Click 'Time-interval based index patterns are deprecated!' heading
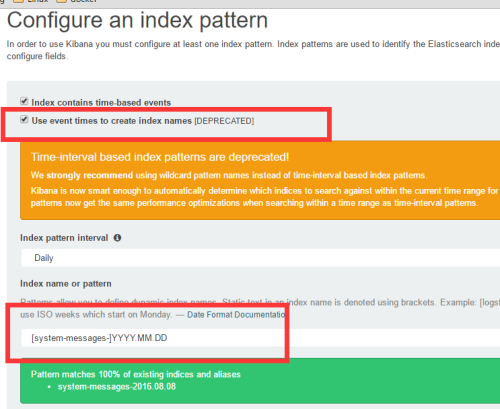 click(x=160, y=157)
